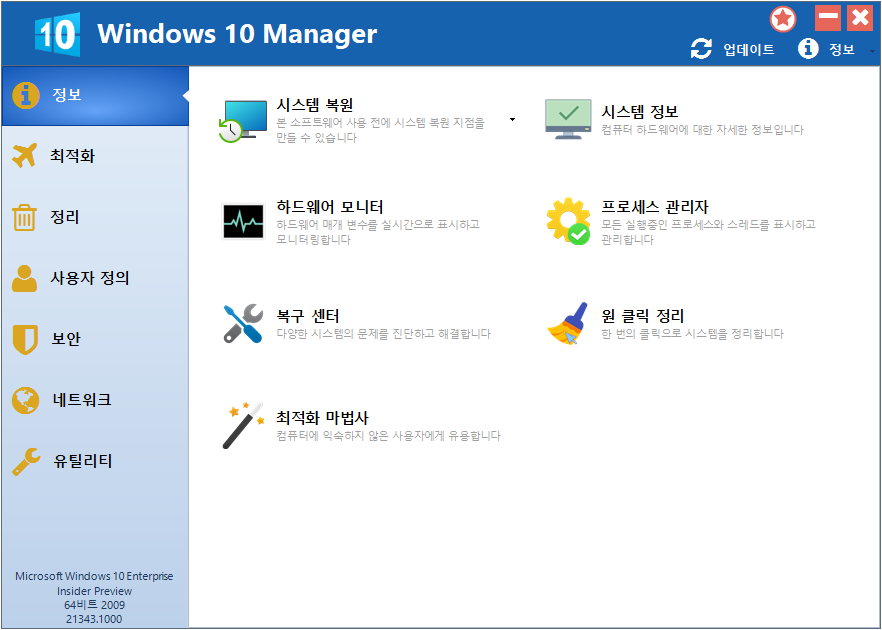Expand the 시스템 복원 dropdown arrow
Image resolution: width=882 pixels, height=630 pixels.
pos(512,119)
